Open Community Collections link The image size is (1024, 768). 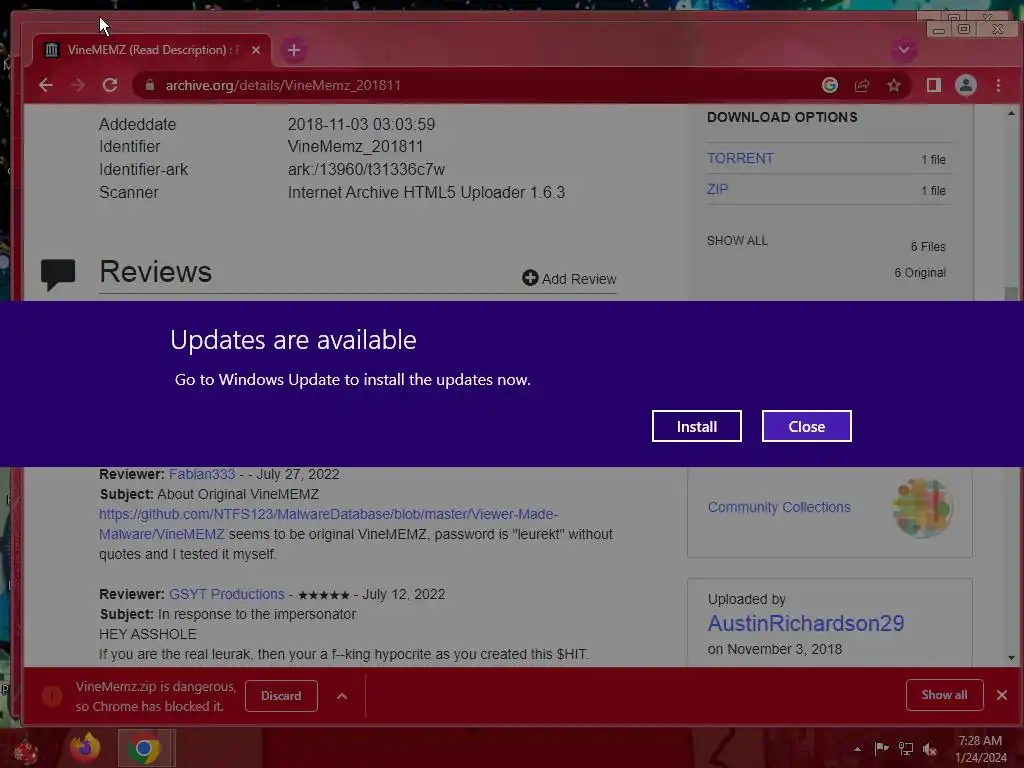[779, 507]
